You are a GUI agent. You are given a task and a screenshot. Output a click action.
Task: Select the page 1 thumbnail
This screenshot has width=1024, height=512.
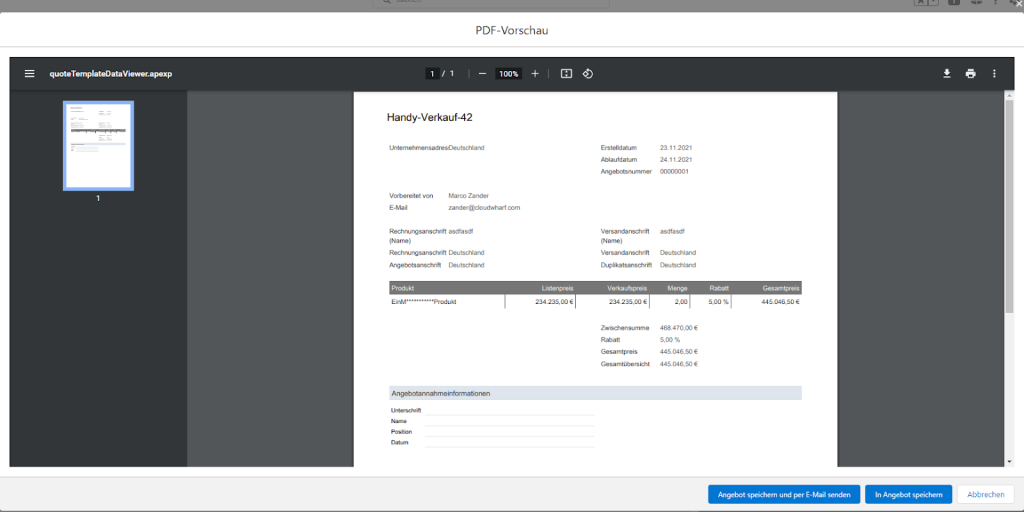click(98, 146)
